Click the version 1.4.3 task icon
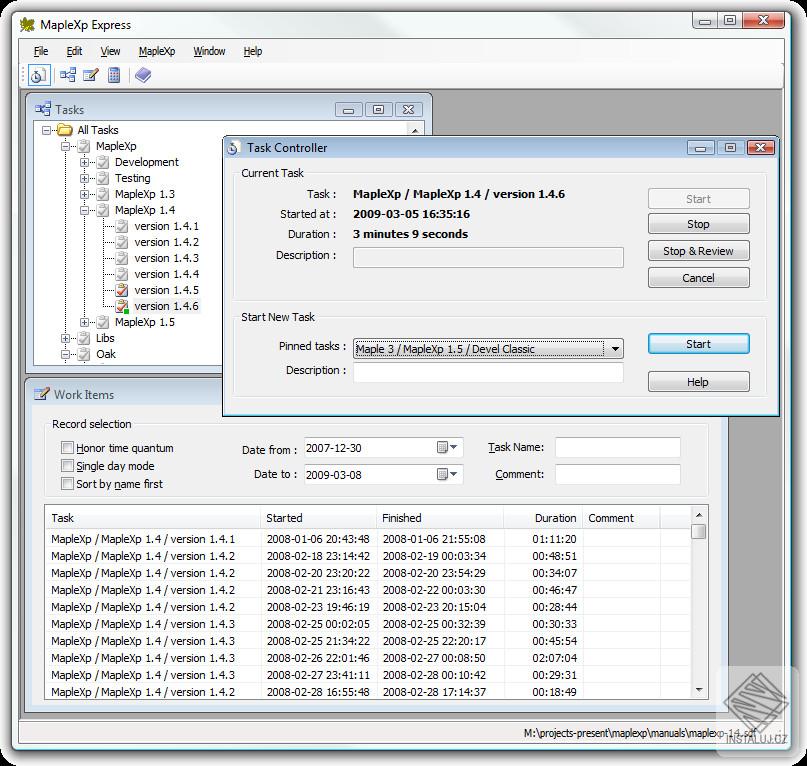The image size is (807, 766). pos(121,258)
